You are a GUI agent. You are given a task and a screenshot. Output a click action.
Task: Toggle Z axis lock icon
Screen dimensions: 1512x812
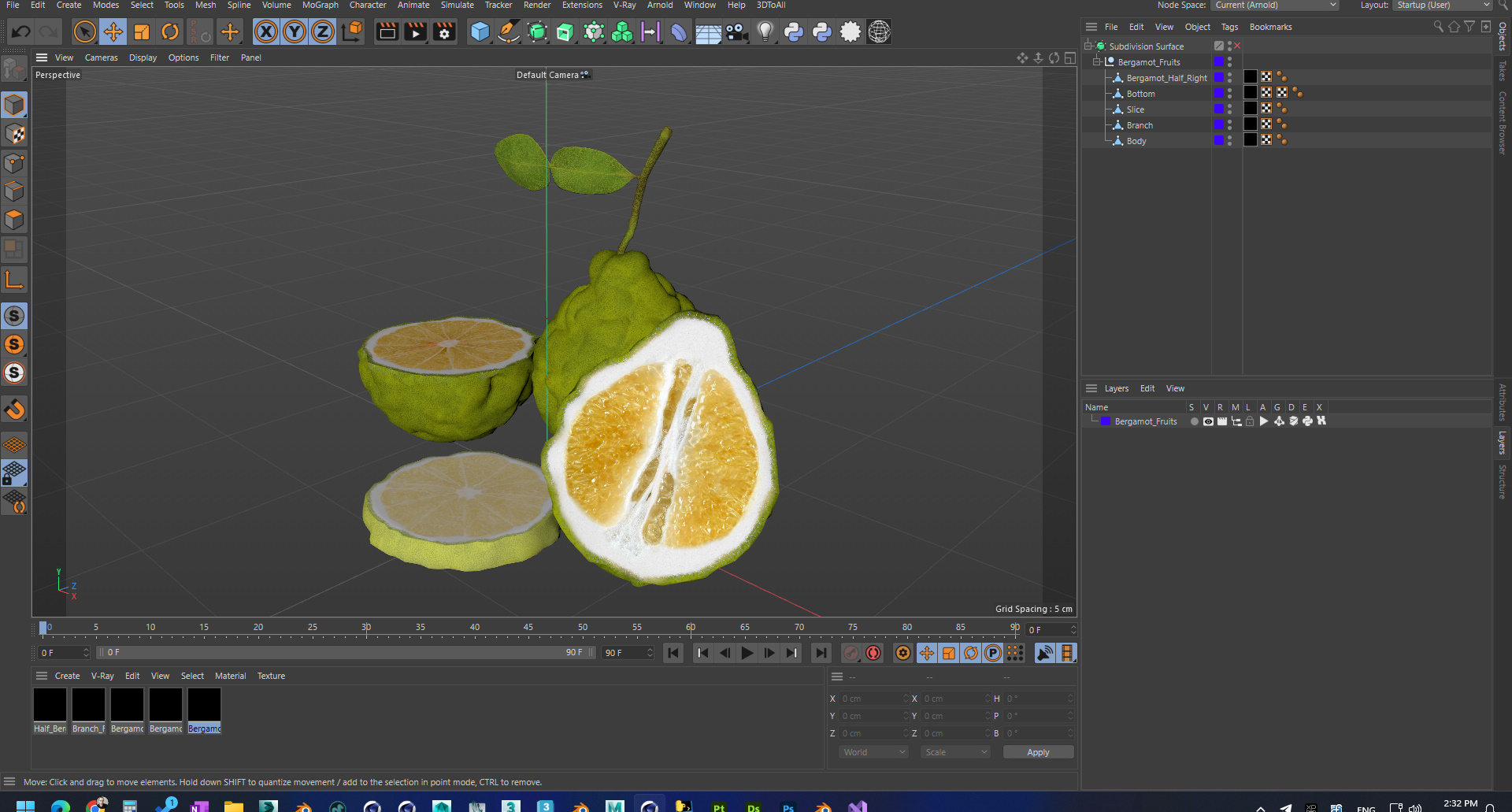pos(323,32)
